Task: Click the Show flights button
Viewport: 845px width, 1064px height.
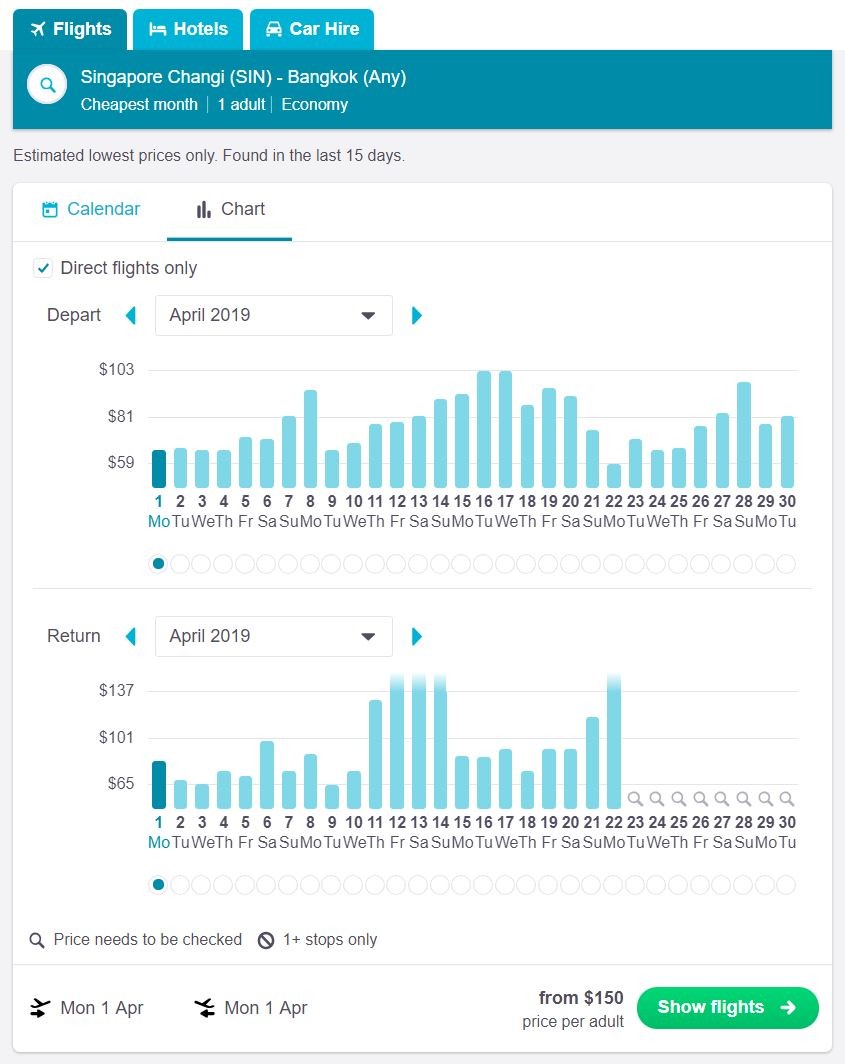Action: [727, 1007]
